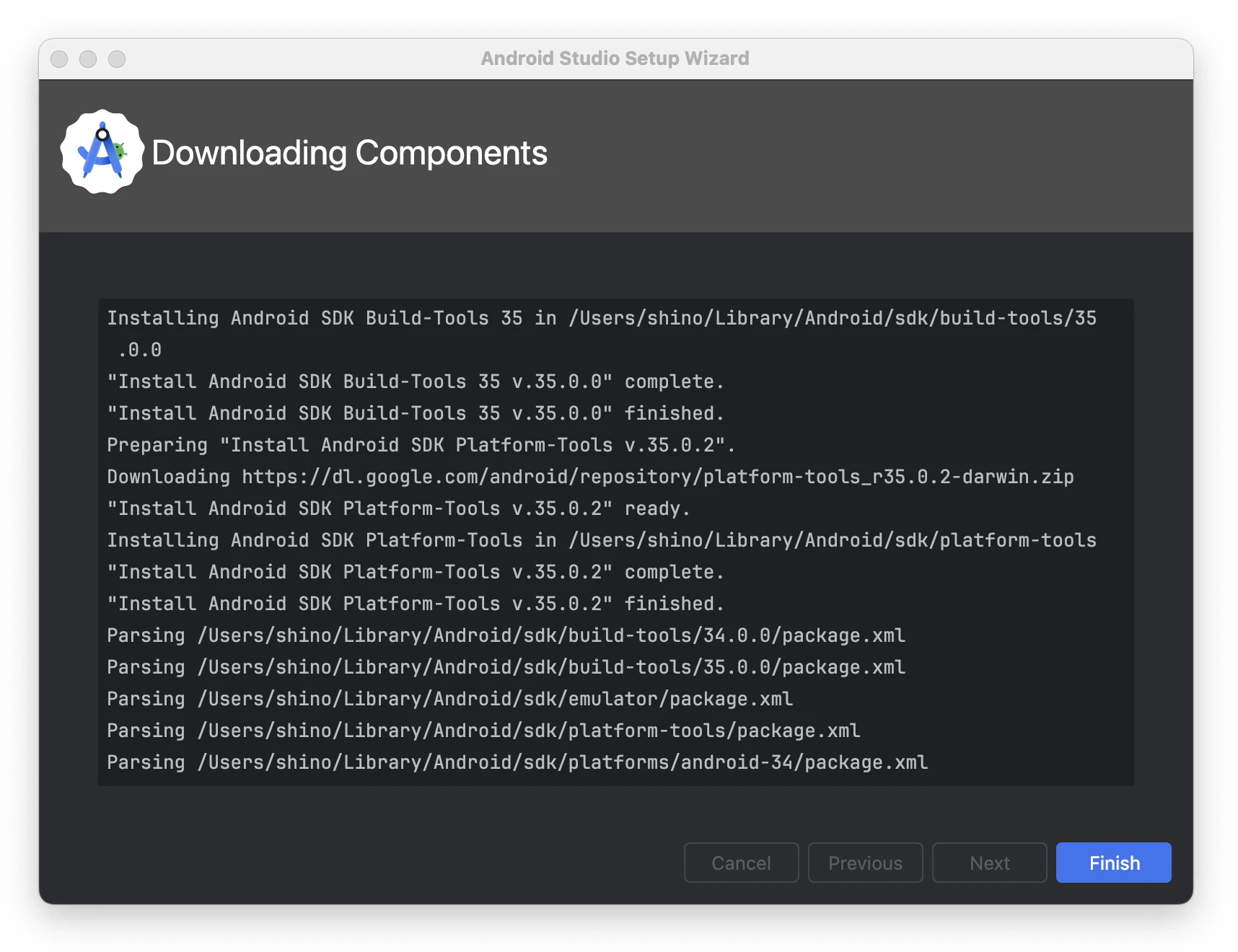1238x952 pixels.
Task: Click the Installing Android SDK Platform-Tools line
Action: (602, 540)
